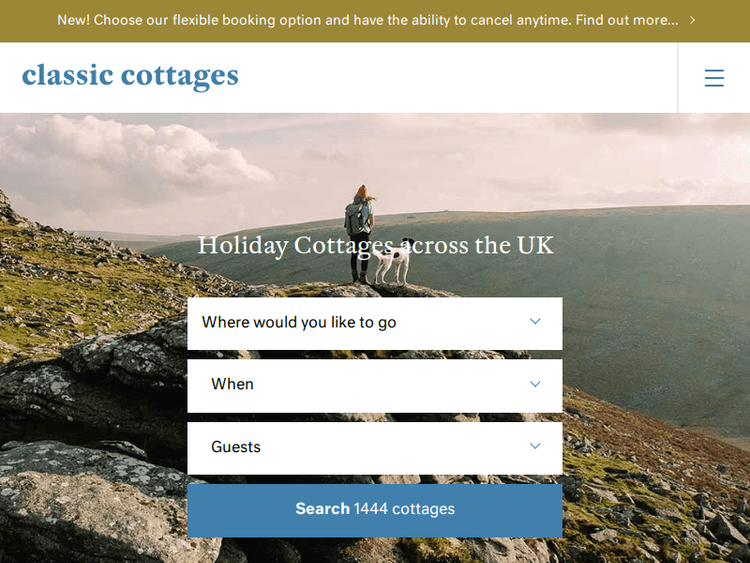Open the flexible booking option banner
Screen dimensions: 750x563
[x=375, y=21]
